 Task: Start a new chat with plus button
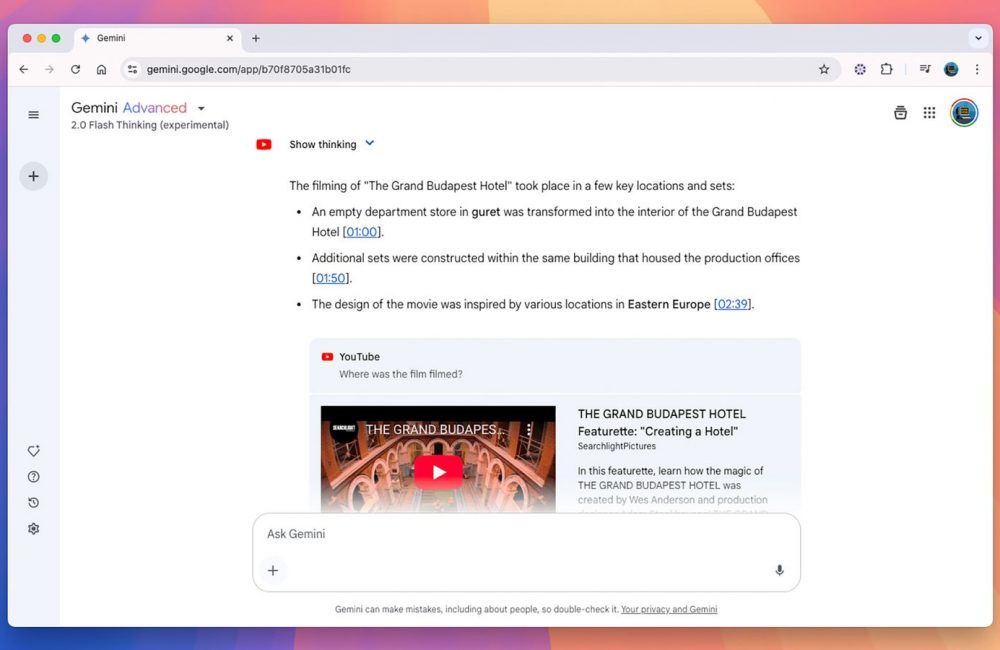pos(33,176)
